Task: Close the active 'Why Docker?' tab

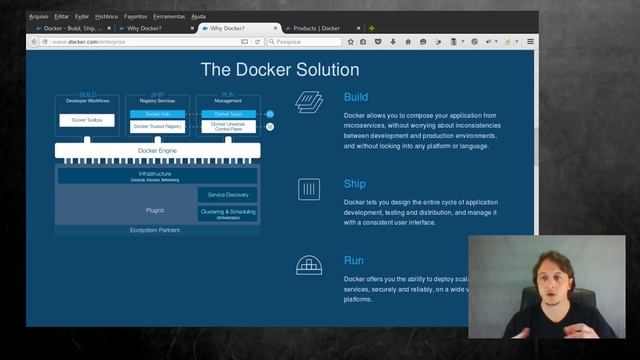Action: (x=276, y=28)
